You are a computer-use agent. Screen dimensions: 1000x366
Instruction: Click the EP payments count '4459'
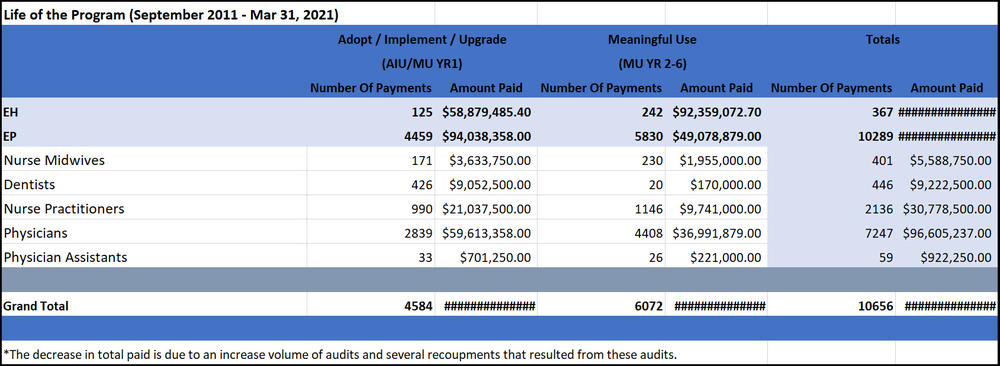418,136
